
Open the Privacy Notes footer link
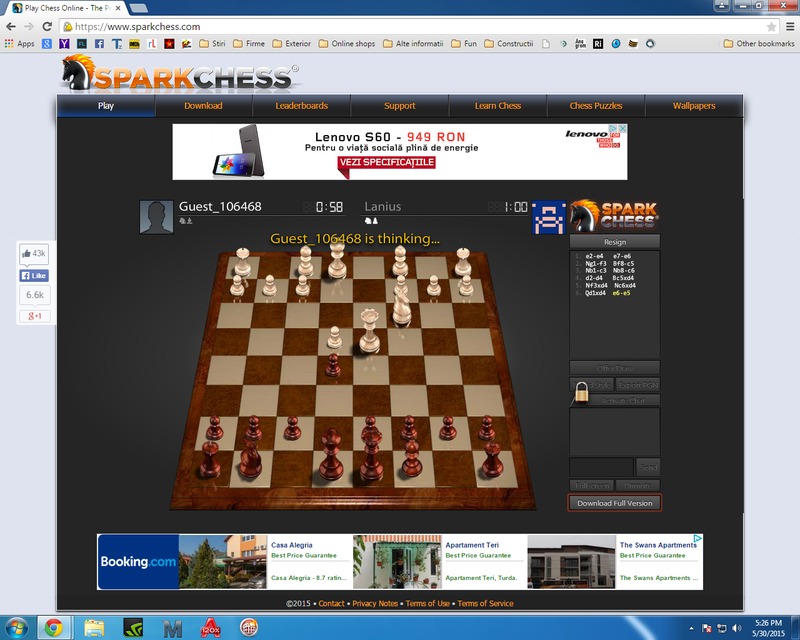pos(375,603)
